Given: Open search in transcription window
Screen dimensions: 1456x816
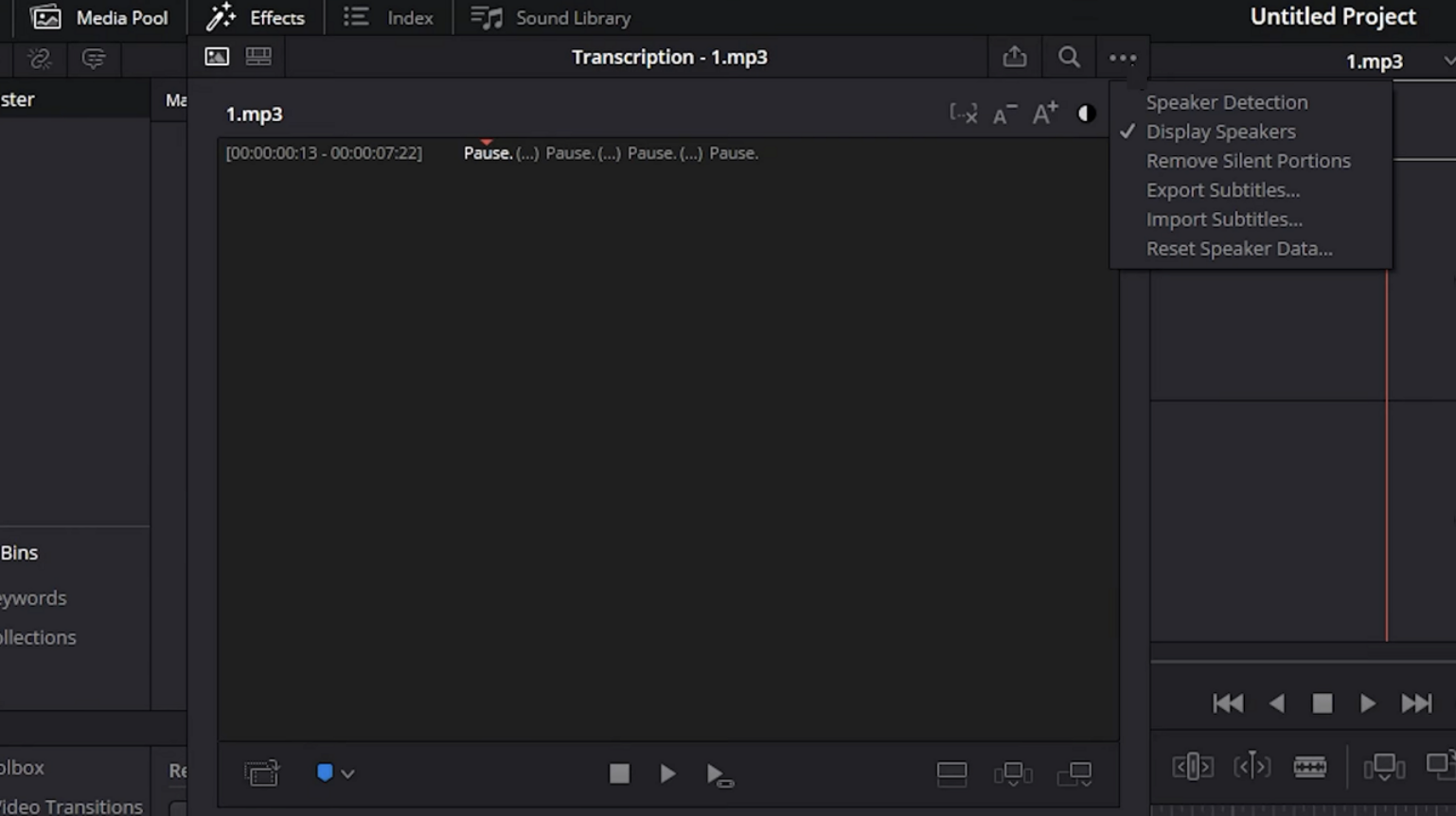Looking at the screenshot, I should [x=1069, y=57].
